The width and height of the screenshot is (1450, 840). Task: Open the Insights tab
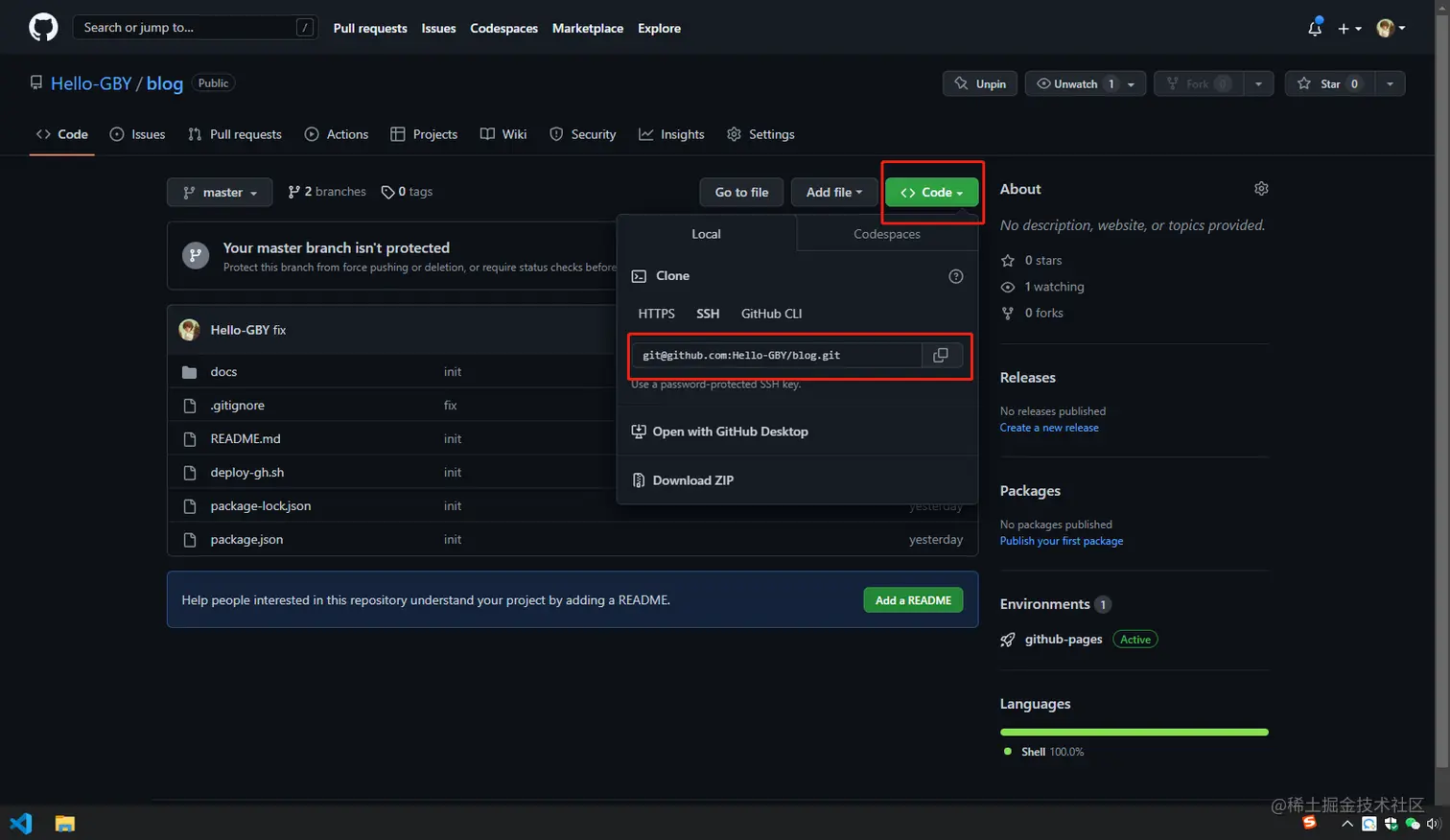click(x=672, y=134)
